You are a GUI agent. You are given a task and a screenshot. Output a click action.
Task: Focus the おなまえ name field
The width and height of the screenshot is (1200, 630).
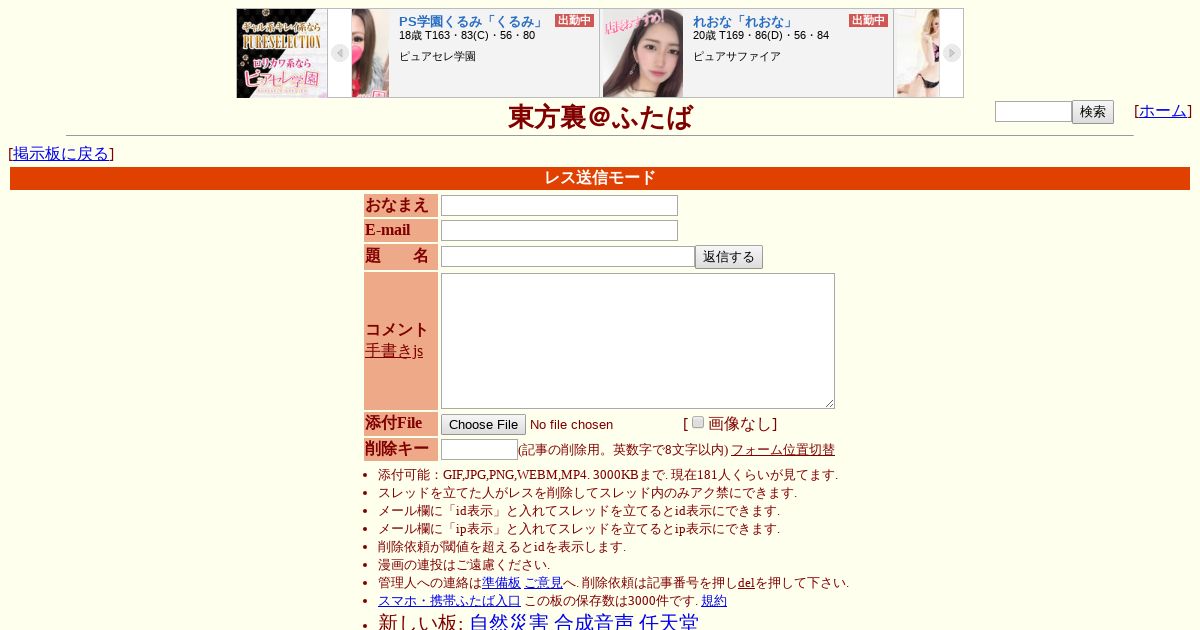[x=559, y=205]
